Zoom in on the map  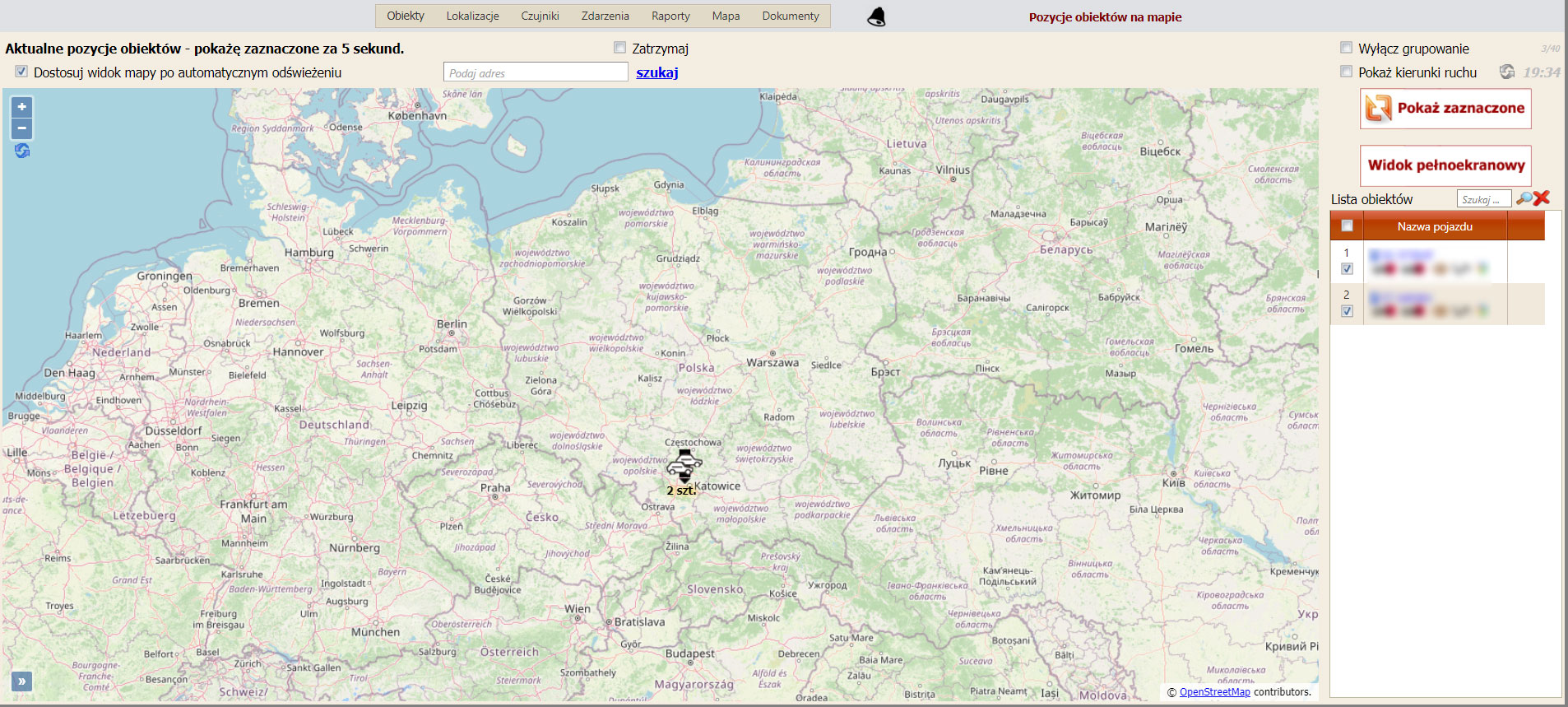point(22,107)
